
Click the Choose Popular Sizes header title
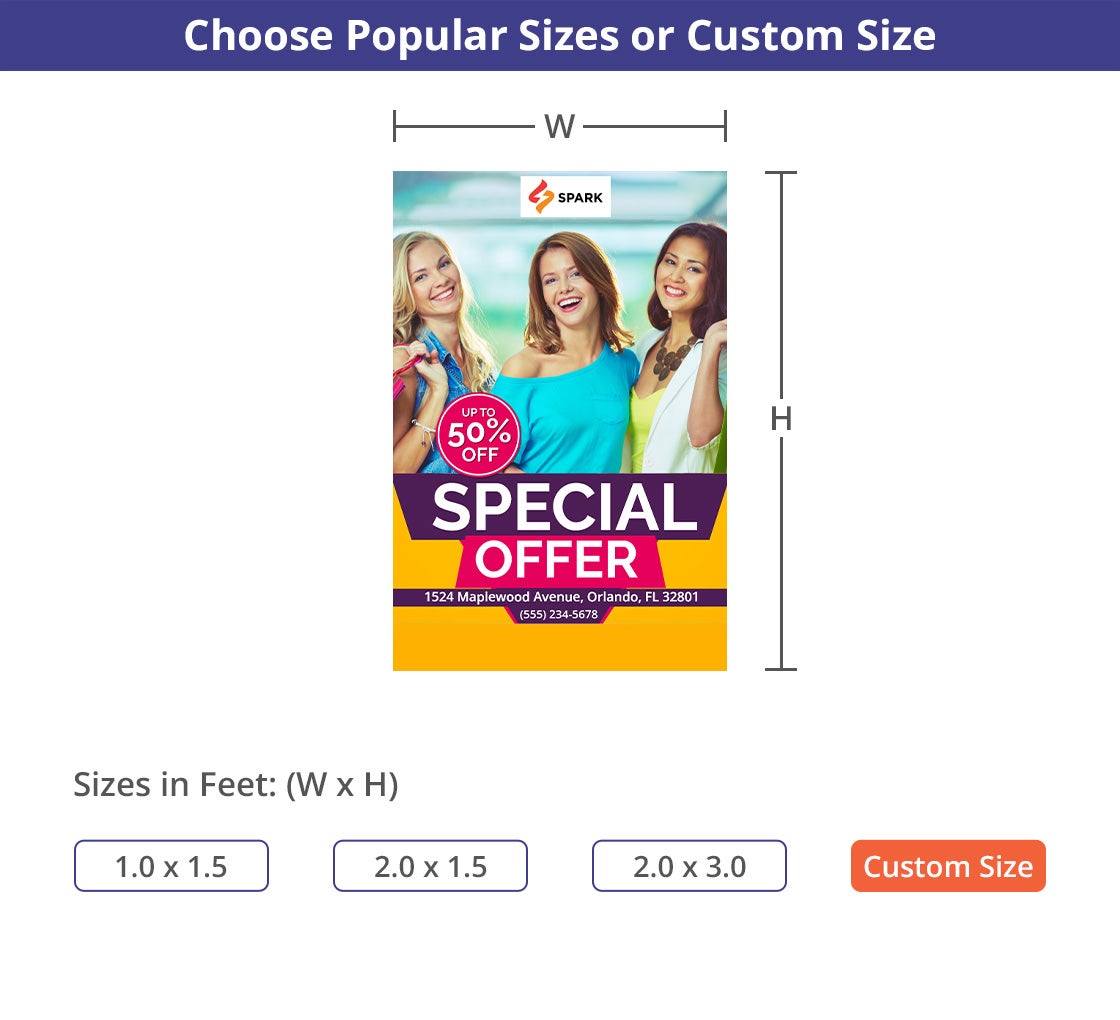(x=560, y=36)
